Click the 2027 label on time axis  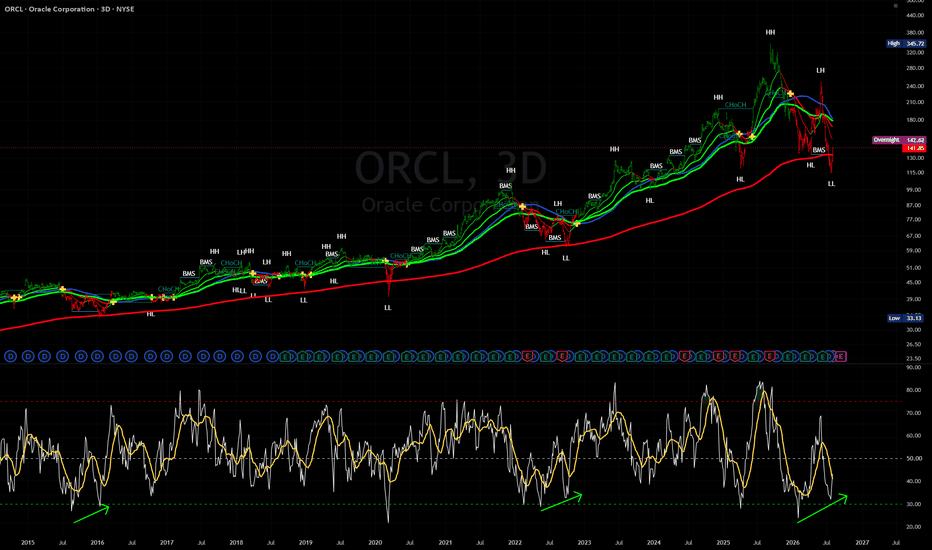(x=862, y=542)
